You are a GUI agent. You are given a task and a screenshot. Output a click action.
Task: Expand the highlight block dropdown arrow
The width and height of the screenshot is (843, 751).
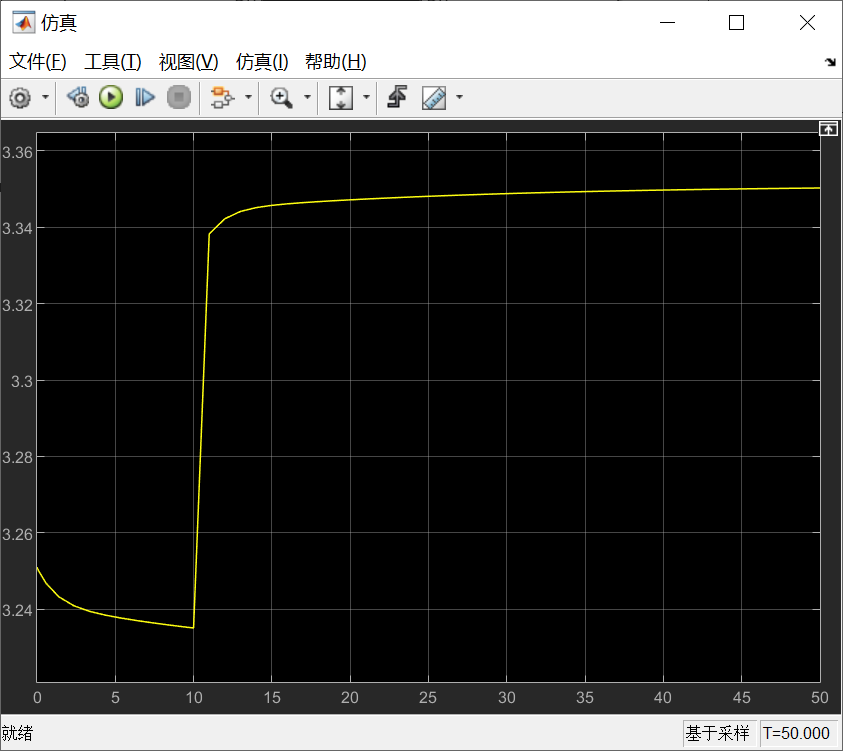[248, 97]
